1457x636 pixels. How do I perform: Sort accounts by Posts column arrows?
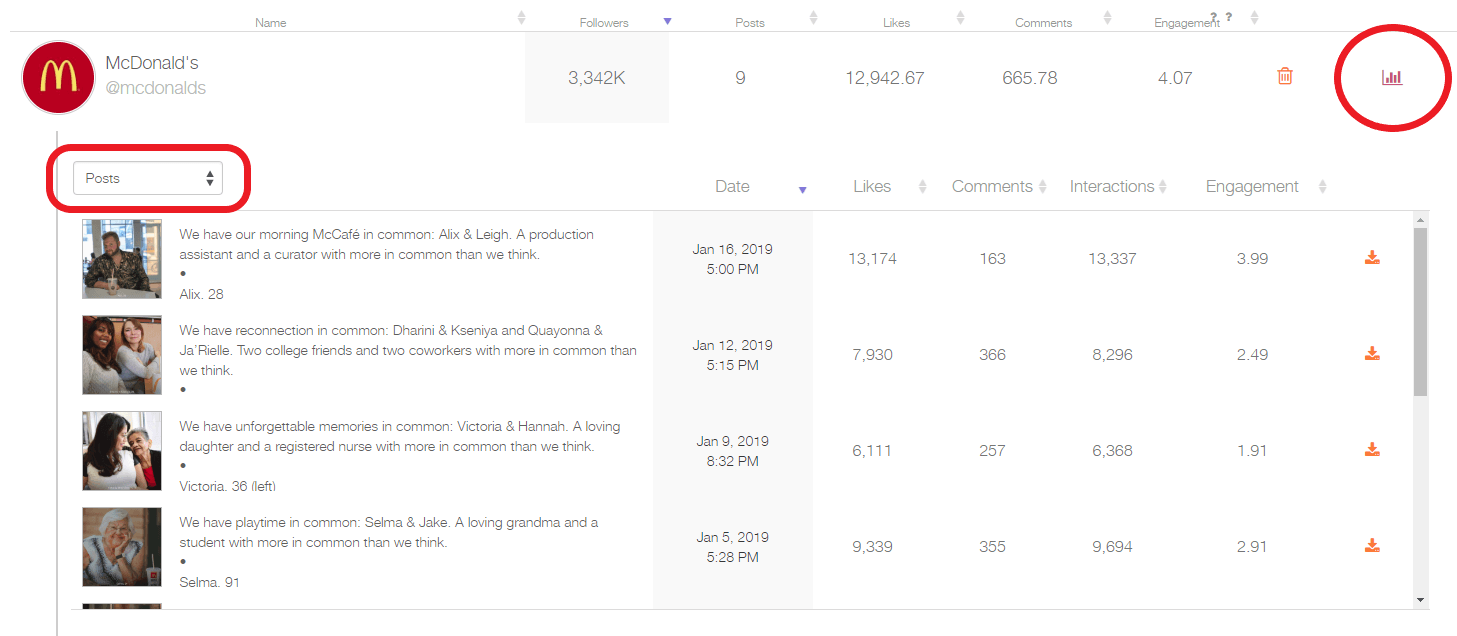813,18
